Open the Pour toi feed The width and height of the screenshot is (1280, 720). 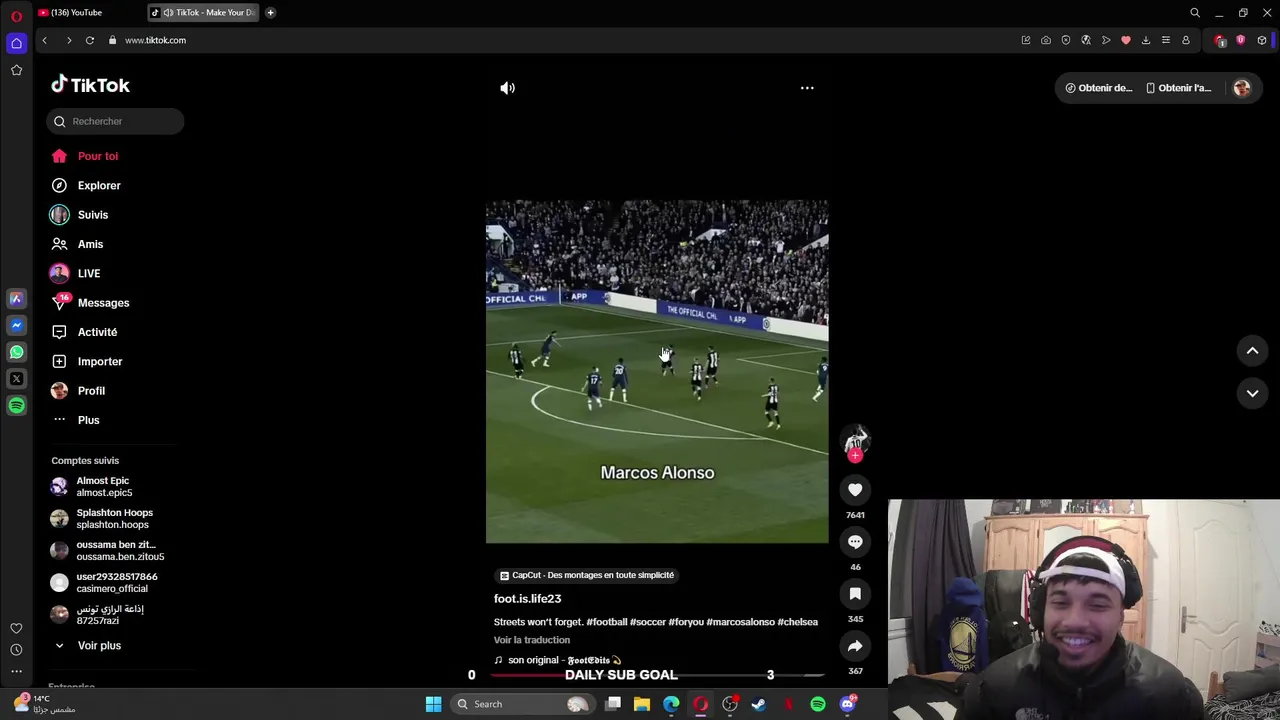[x=98, y=156]
